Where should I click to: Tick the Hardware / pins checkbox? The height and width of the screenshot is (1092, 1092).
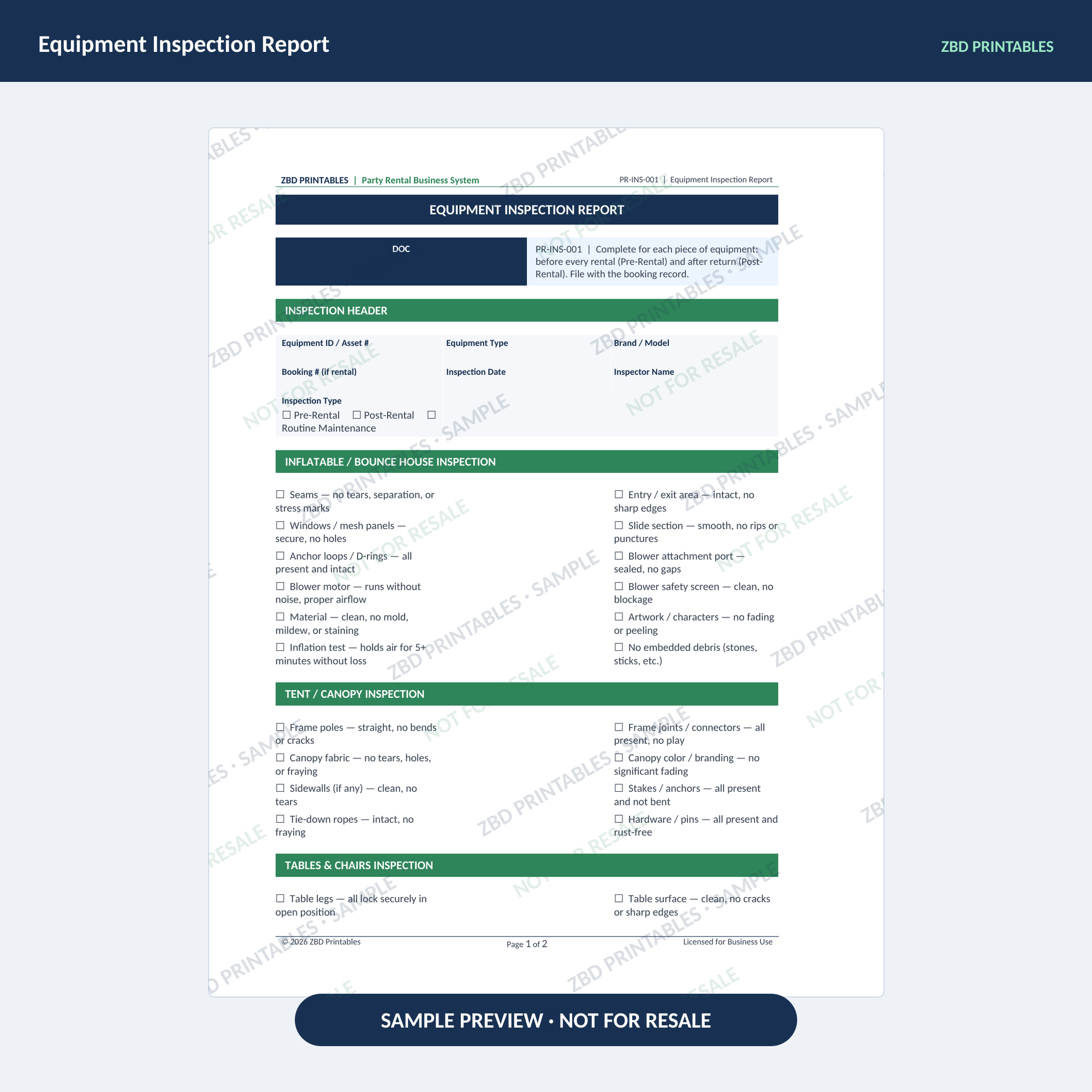(x=619, y=819)
